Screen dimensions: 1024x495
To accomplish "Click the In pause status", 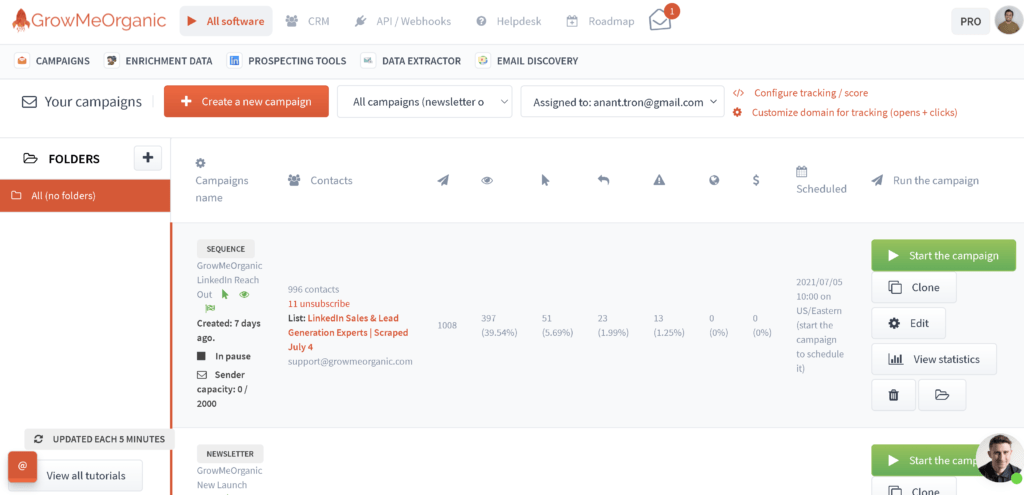I will 223,356.
